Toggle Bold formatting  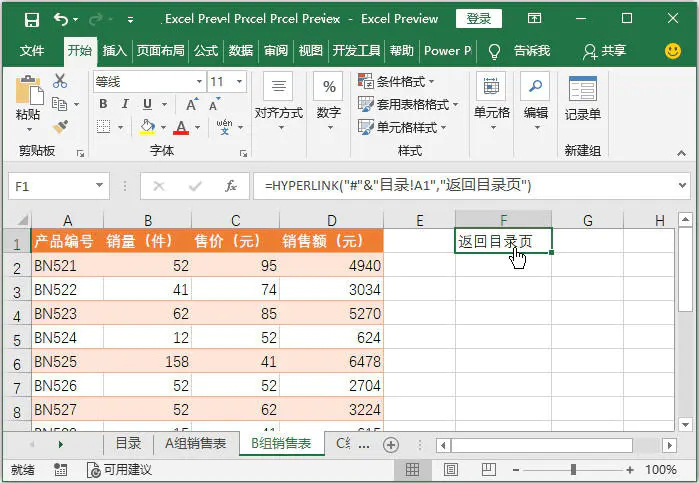click(103, 104)
